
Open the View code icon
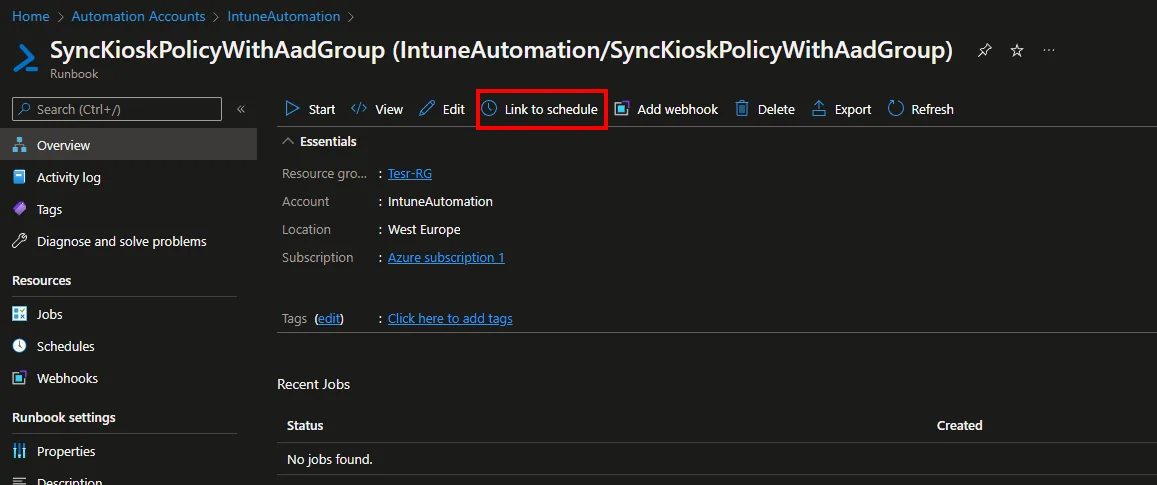(359, 109)
